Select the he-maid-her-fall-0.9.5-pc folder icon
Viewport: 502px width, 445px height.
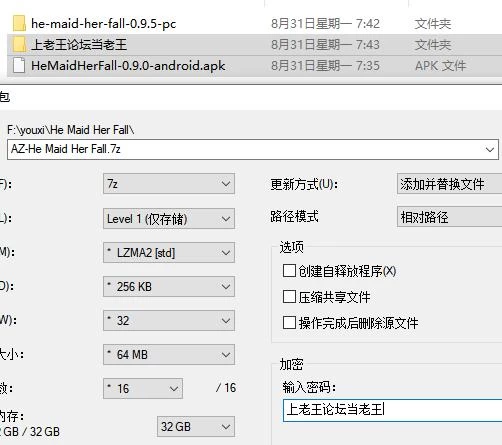coord(19,24)
